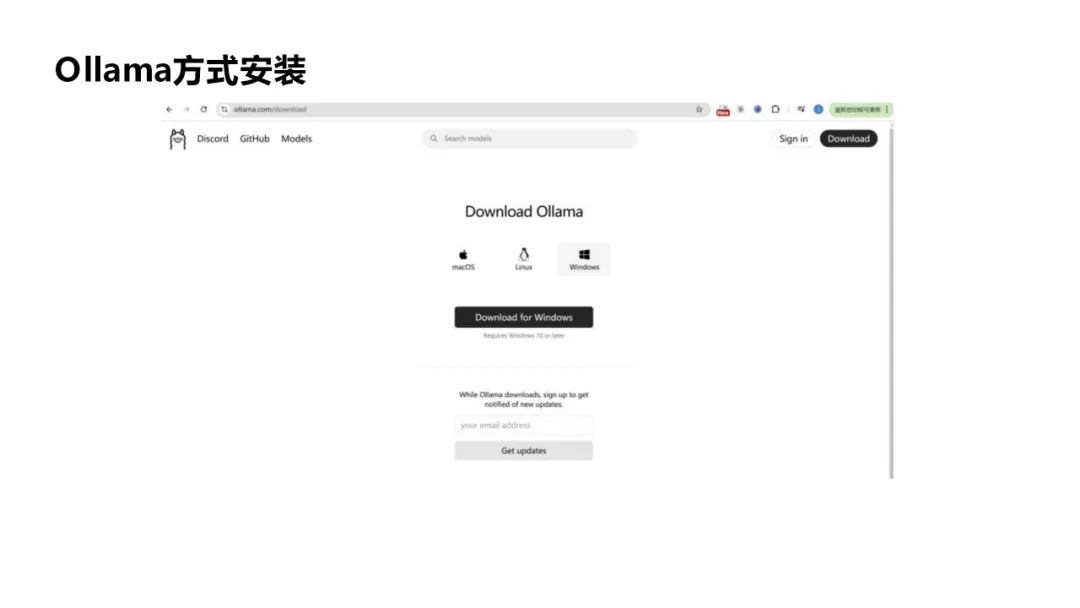Click the Download button in header

(x=849, y=138)
